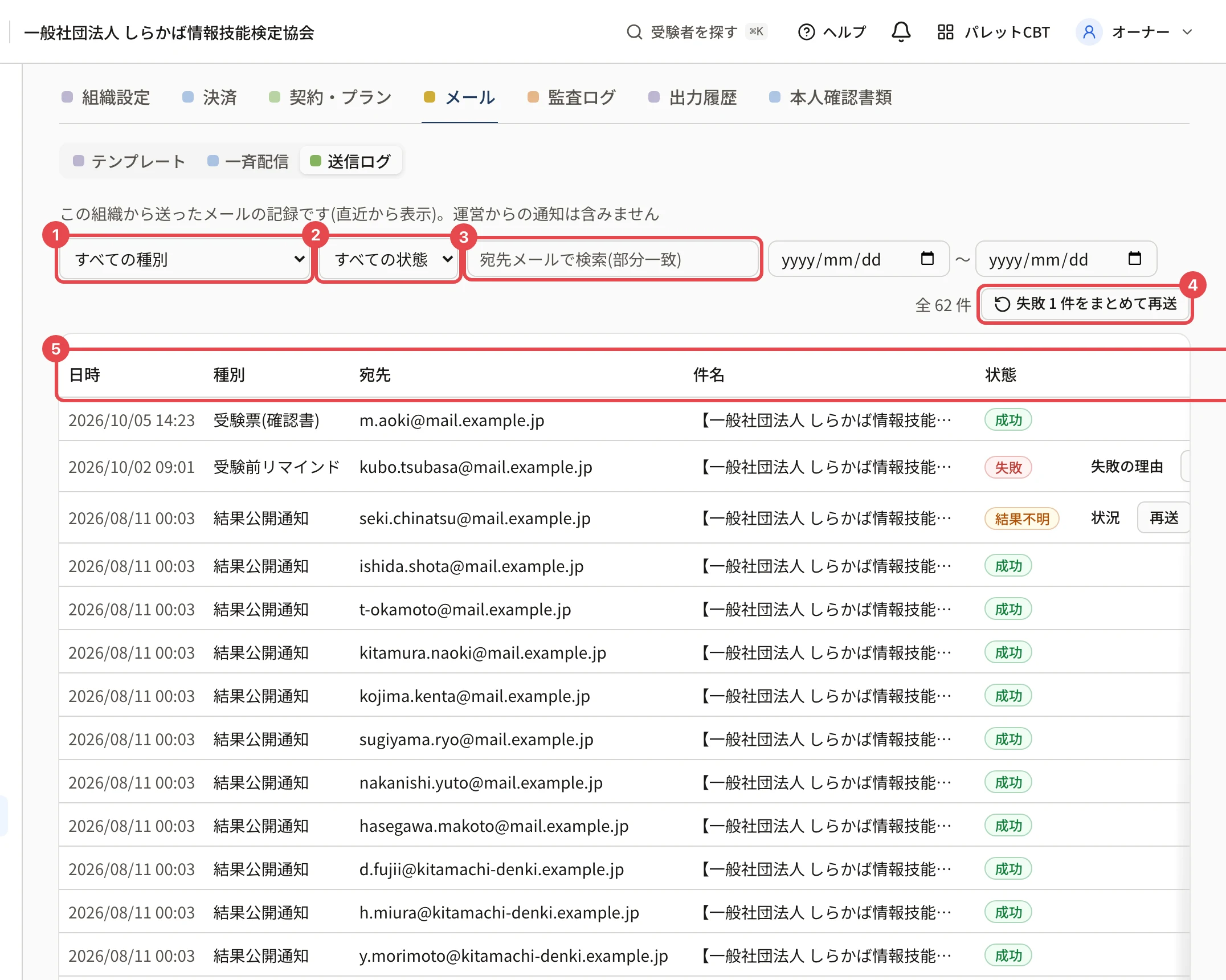Open the 本人確認書類 tab
This screenshot has width=1226, height=980.
pyautogui.click(x=831, y=97)
